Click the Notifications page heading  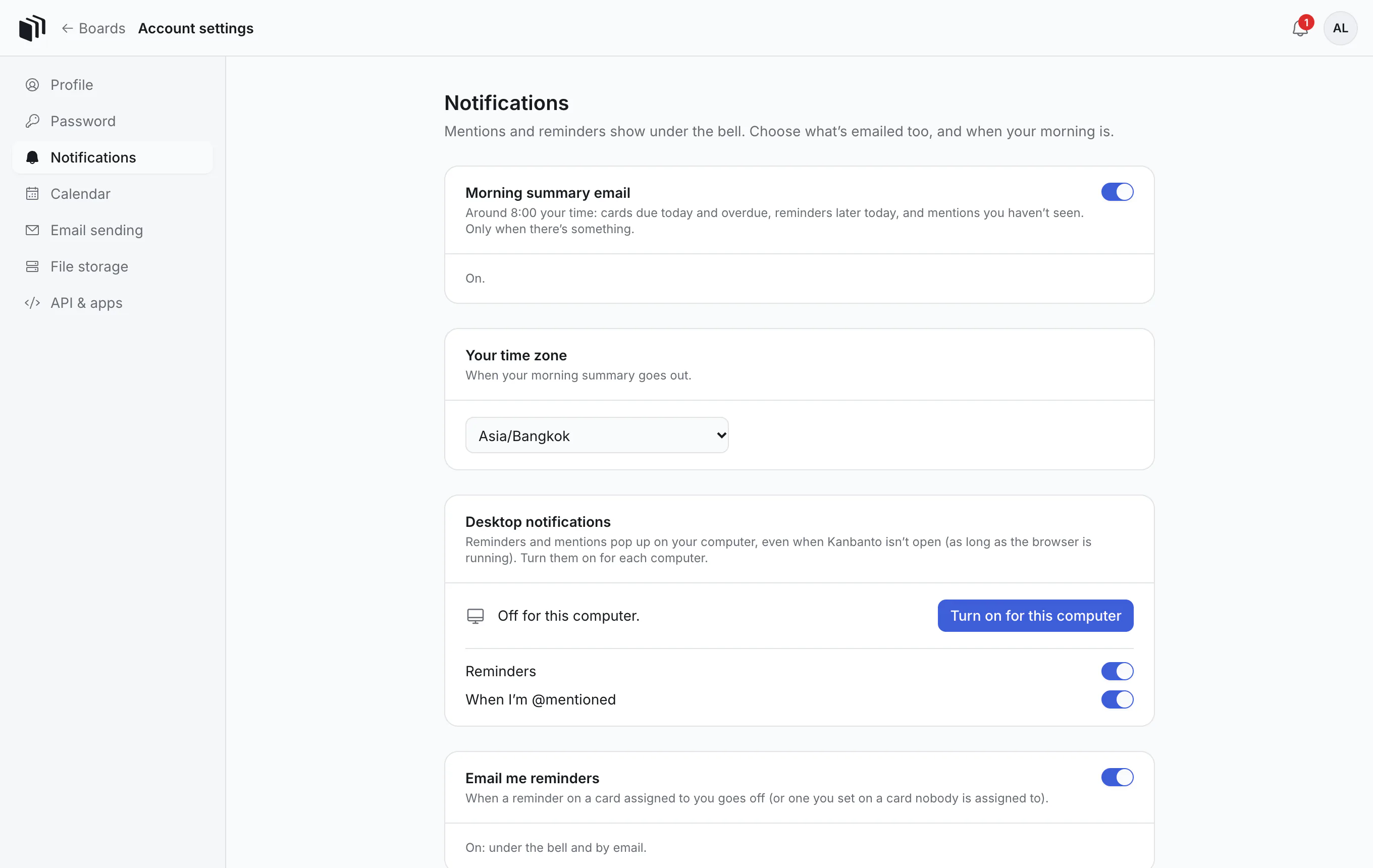[x=506, y=103]
